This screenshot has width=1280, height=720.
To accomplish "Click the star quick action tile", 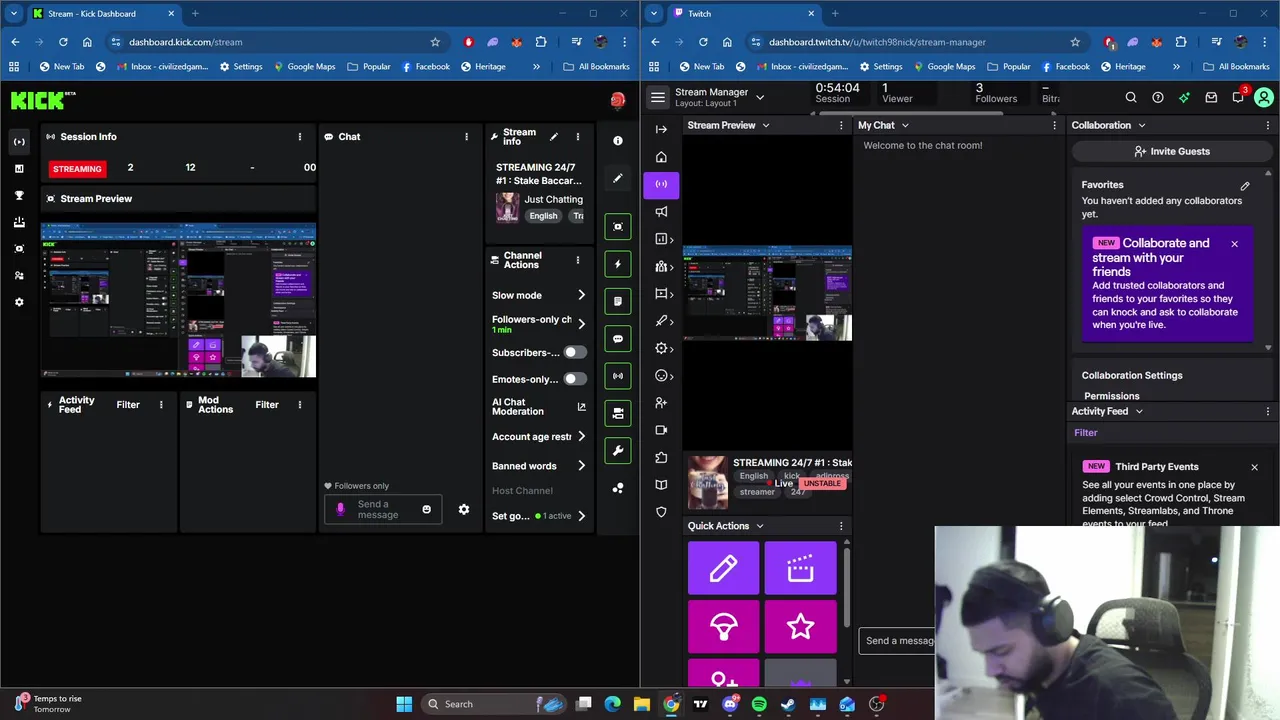I will (800, 627).
